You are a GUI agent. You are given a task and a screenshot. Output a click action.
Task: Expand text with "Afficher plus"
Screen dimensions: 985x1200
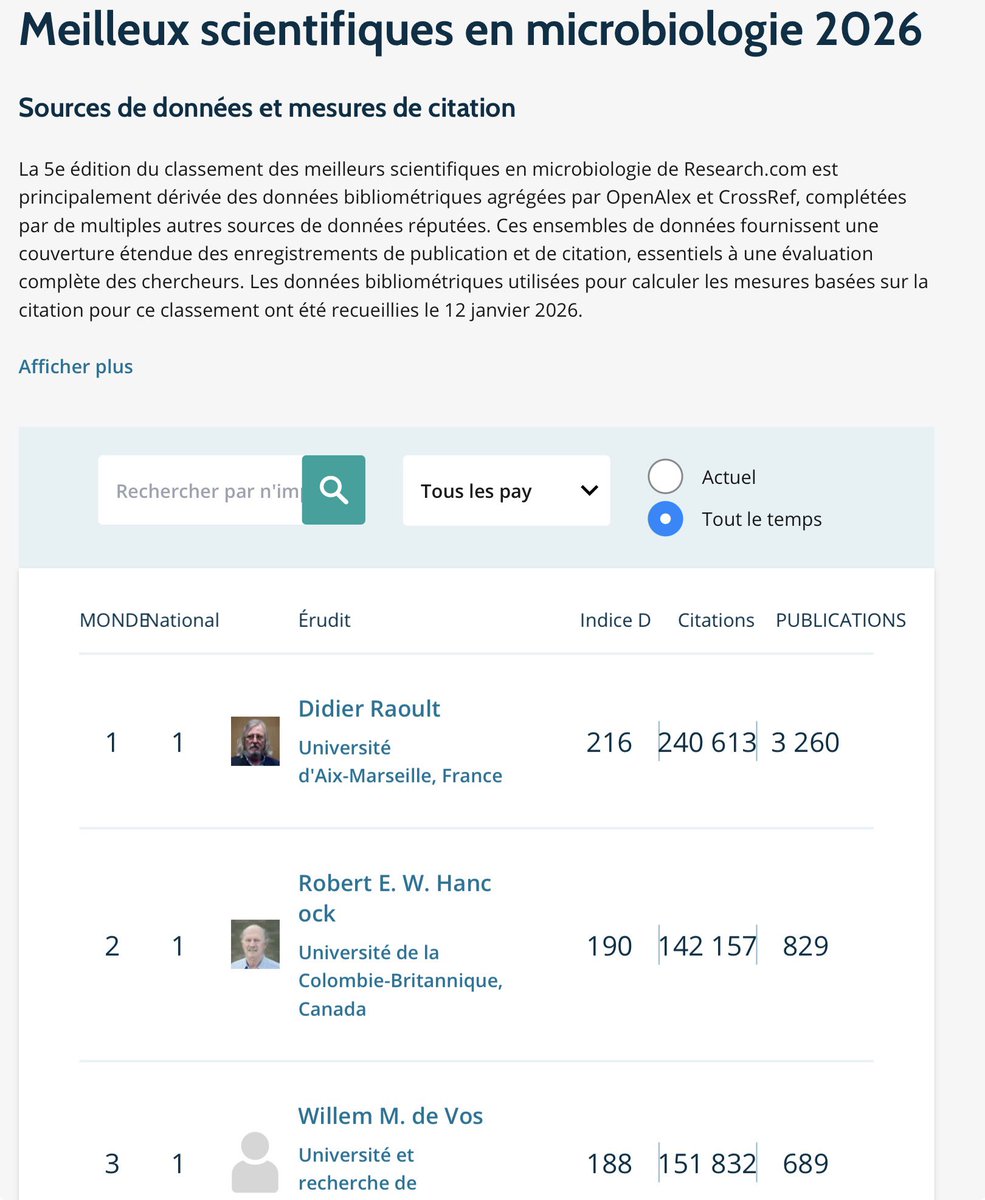tap(76, 367)
